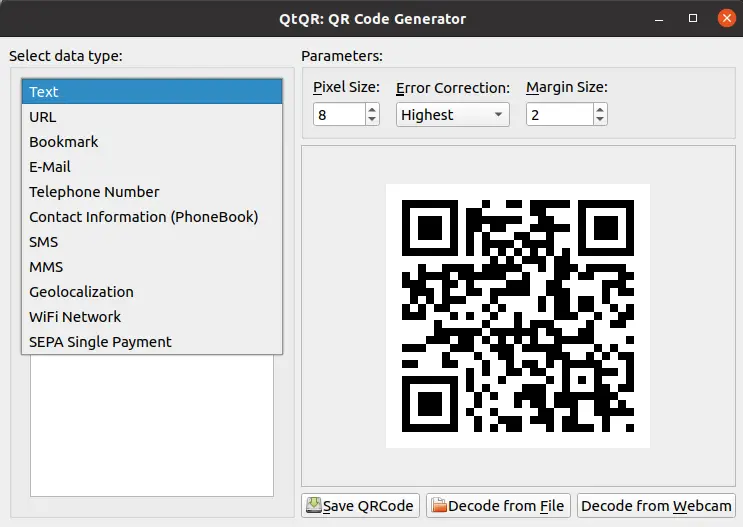The width and height of the screenshot is (743, 527).
Task: Select E-Mail in the dropdown list
Action: tap(152, 167)
